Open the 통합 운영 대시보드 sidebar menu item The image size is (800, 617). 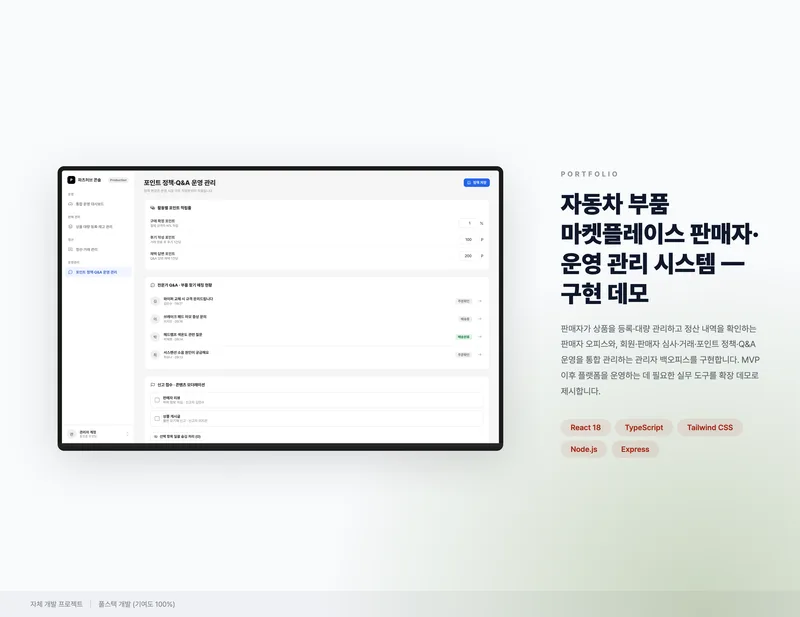pyautogui.click(x=98, y=204)
